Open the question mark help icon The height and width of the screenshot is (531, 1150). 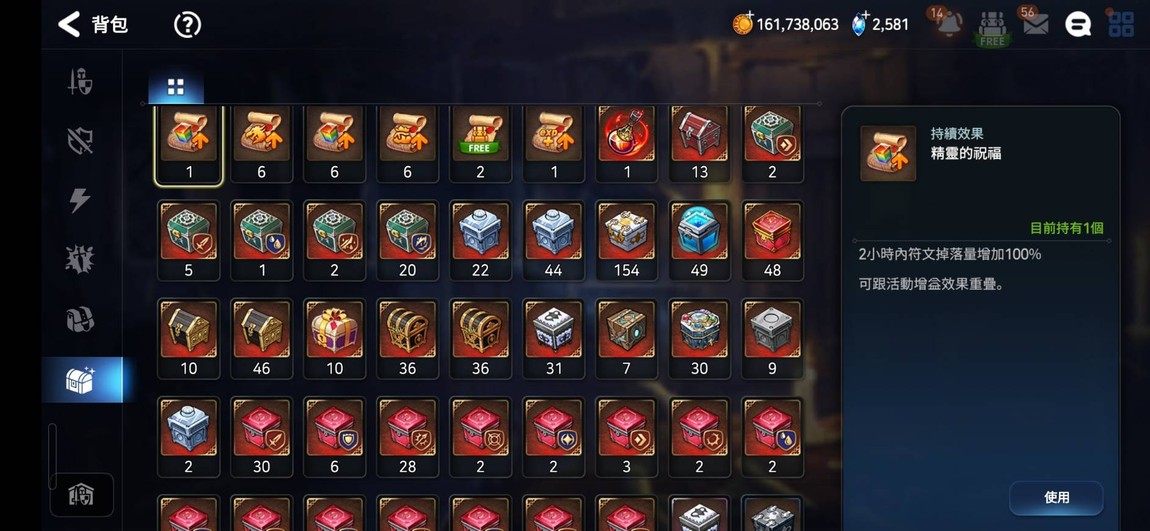[x=187, y=25]
